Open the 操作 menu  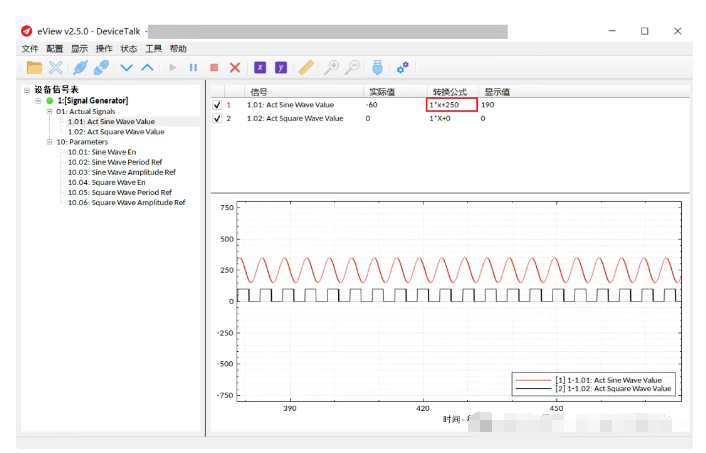[104, 49]
